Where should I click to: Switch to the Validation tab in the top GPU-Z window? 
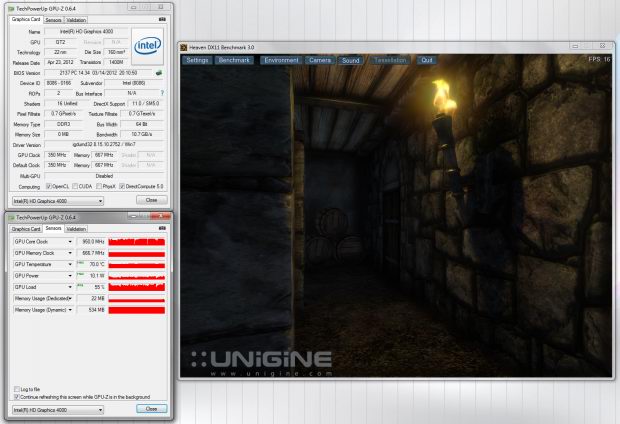[x=76, y=19]
